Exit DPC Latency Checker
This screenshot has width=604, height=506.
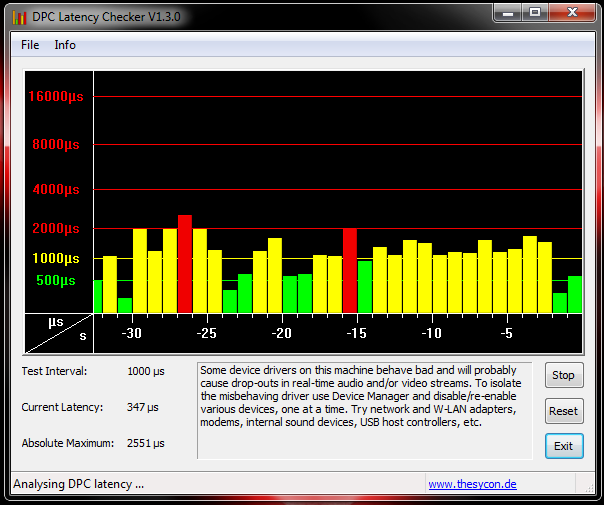(564, 446)
